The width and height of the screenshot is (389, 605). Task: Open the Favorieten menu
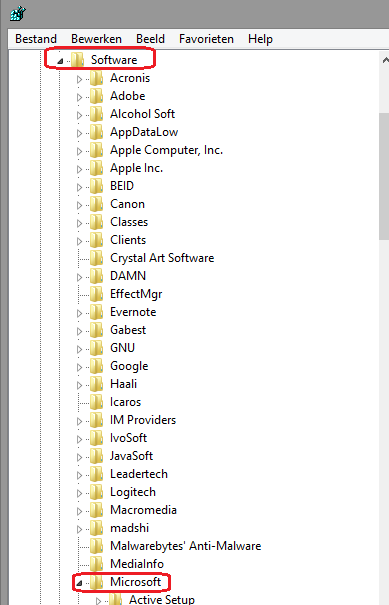click(x=206, y=39)
